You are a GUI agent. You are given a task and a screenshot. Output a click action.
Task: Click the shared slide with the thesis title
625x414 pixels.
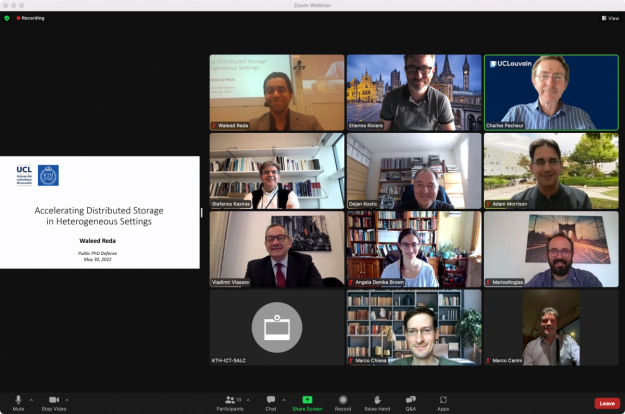click(x=99, y=211)
